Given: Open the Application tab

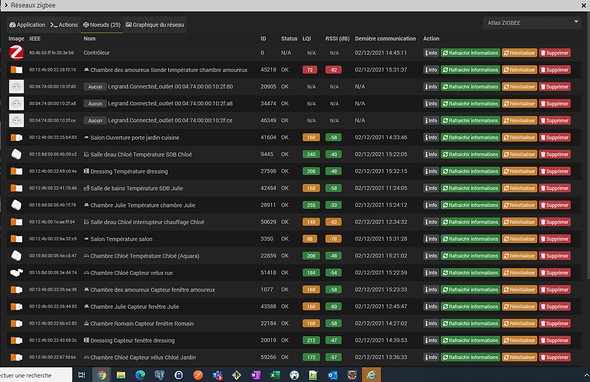Looking at the screenshot, I should pyautogui.click(x=27, y=25).
